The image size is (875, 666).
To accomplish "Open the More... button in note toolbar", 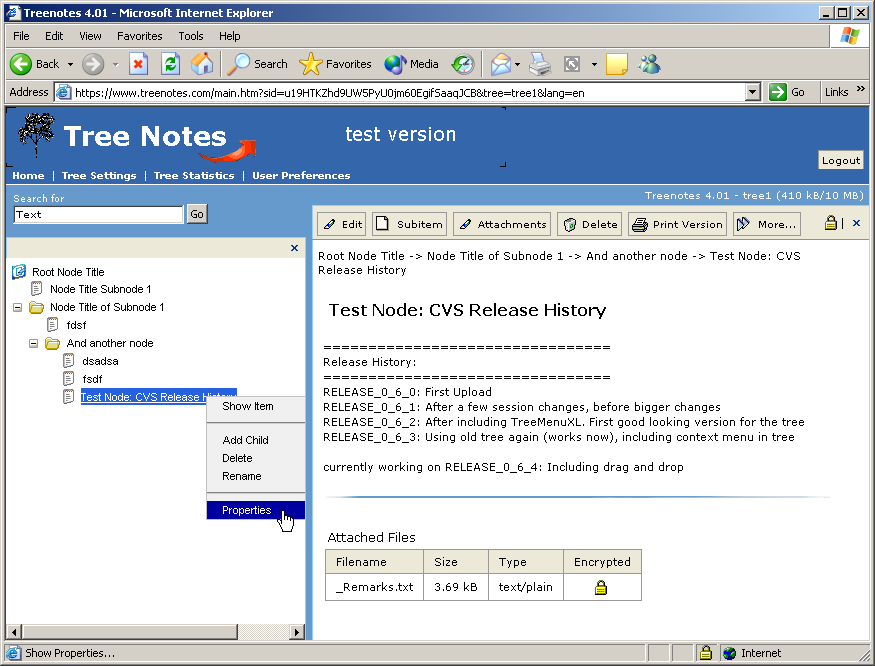I will (767, 224).
